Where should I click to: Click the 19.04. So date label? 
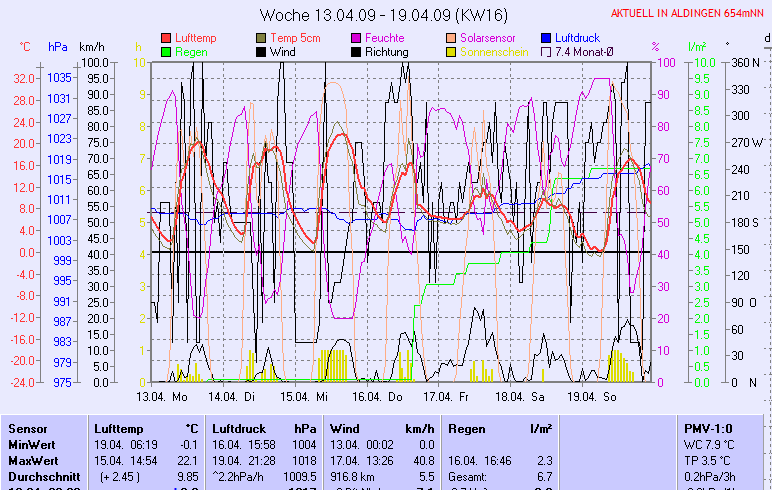[x=599, y=396]
